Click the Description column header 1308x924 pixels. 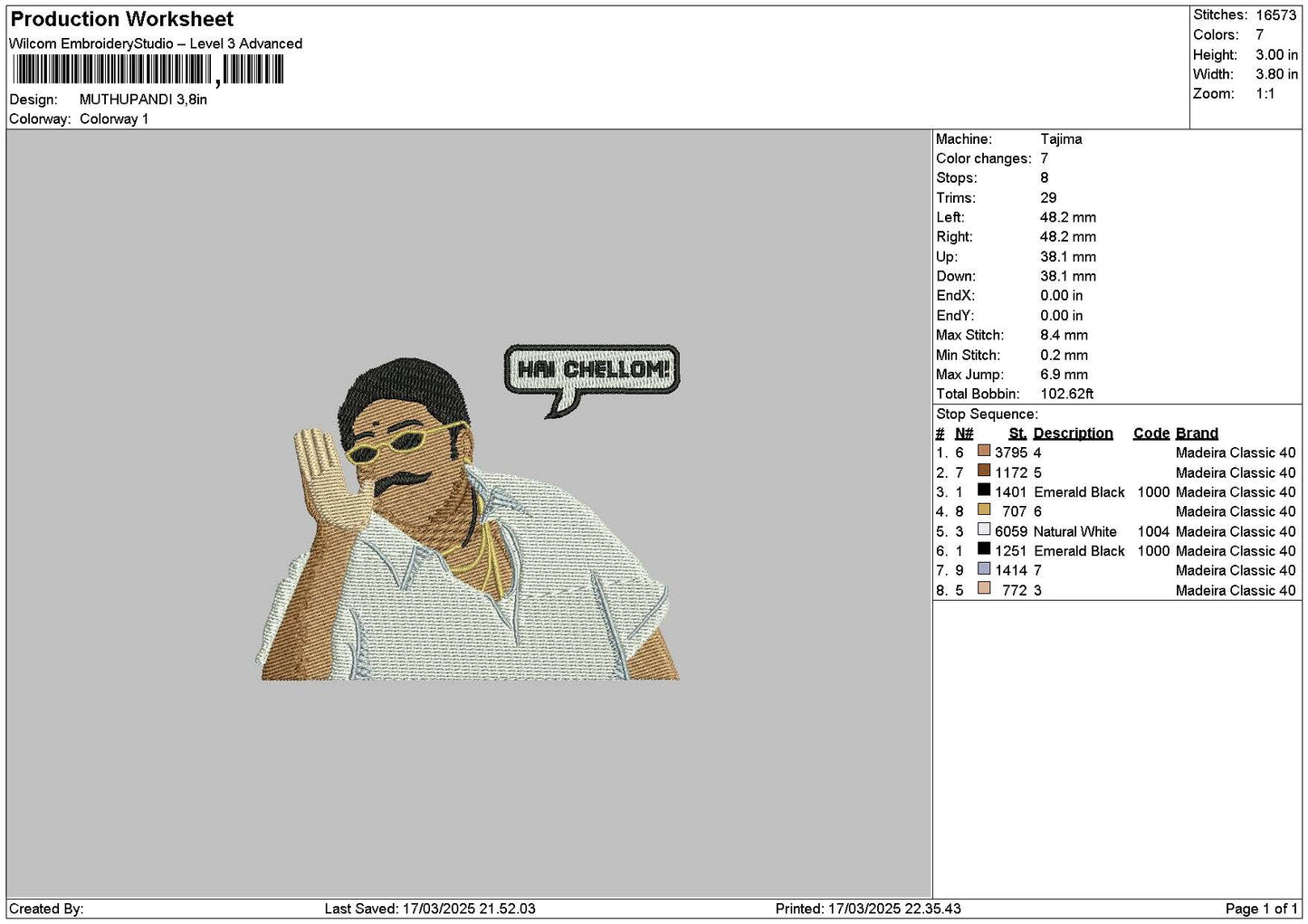point(1073,433)
